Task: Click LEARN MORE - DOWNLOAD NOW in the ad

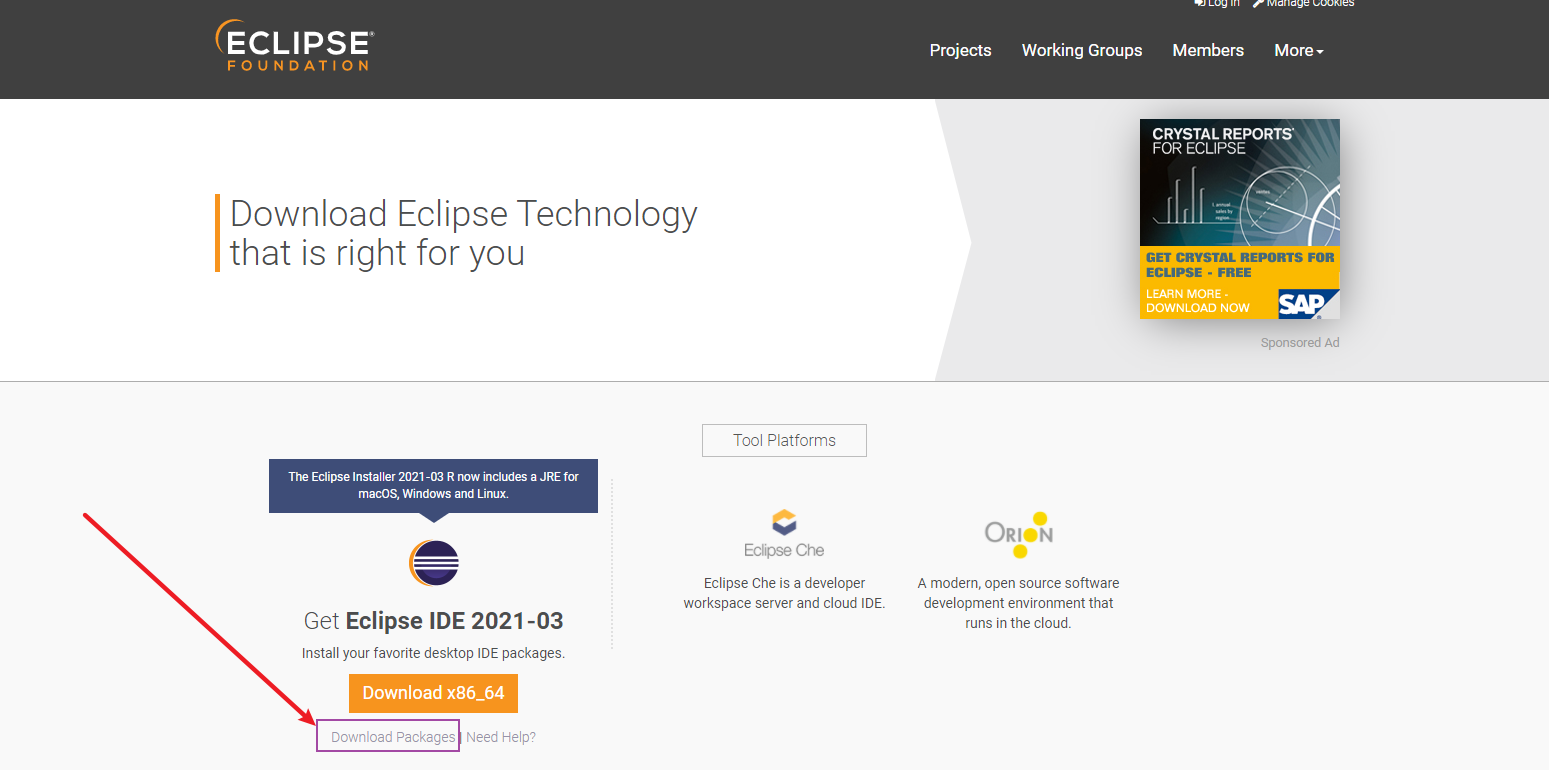Action: tap(1200, 302)
